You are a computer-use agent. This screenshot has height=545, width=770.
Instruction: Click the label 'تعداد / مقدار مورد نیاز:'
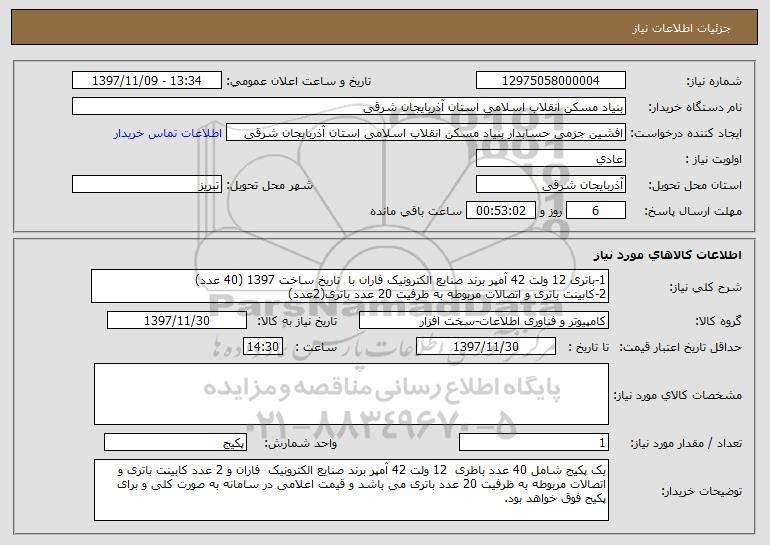click(686, 444)
